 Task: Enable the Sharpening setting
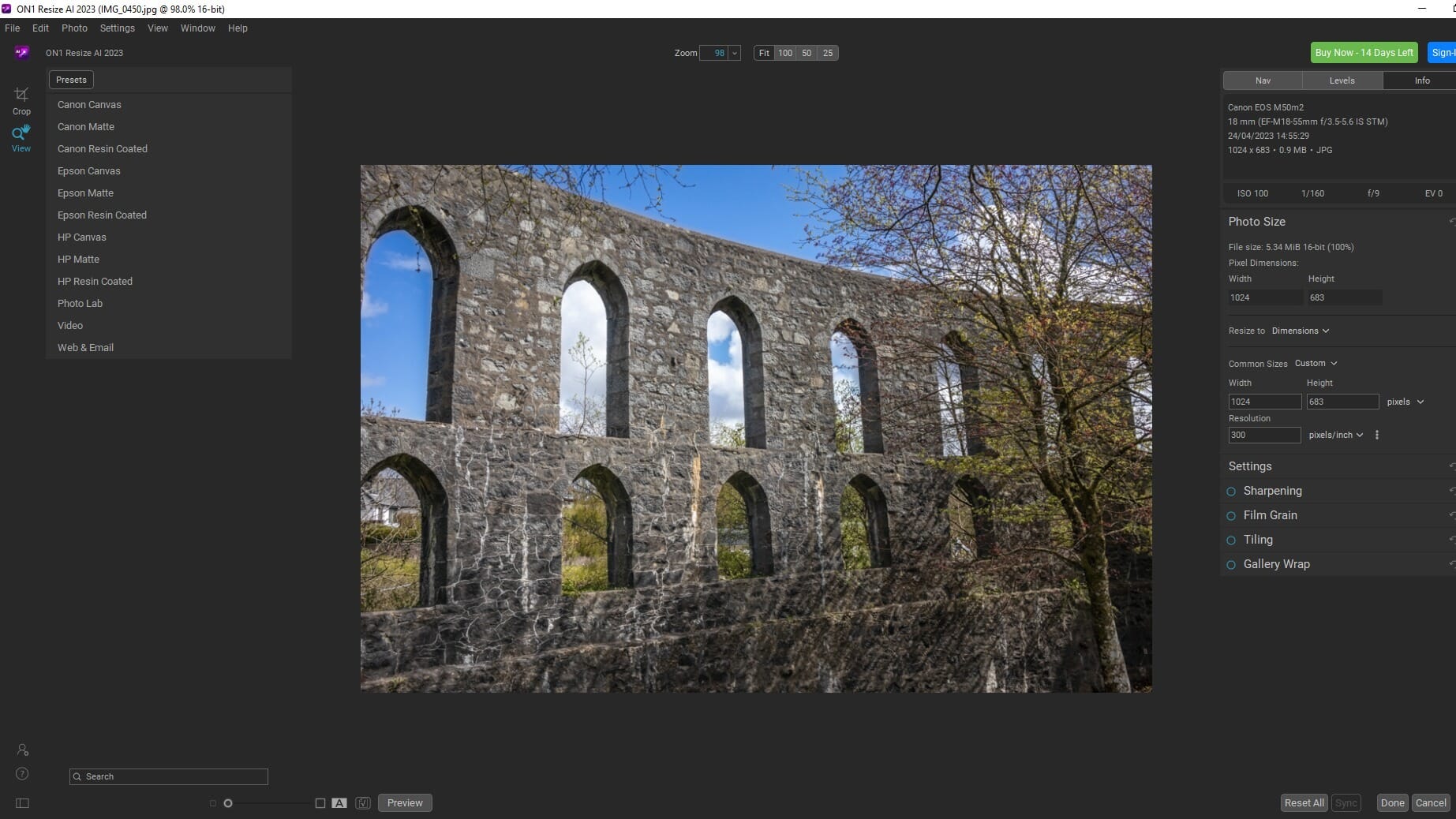tap(1232, 491)
